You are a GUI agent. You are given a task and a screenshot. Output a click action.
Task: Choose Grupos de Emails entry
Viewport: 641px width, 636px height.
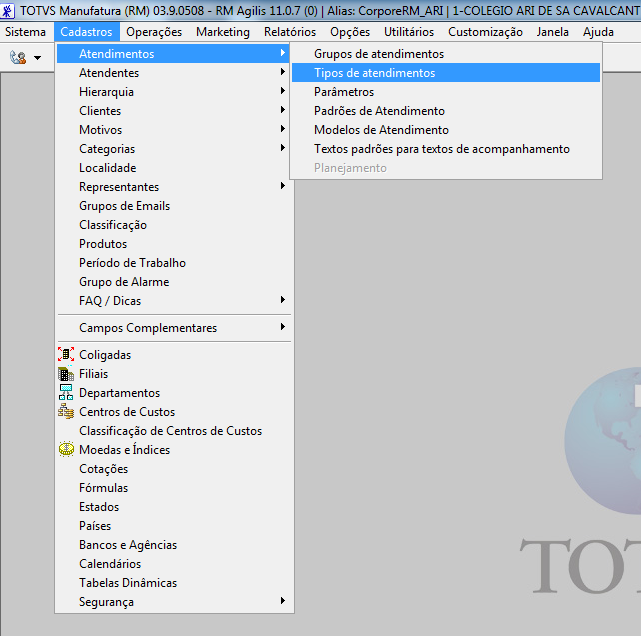pyautogui.click(x=175, y=206)
